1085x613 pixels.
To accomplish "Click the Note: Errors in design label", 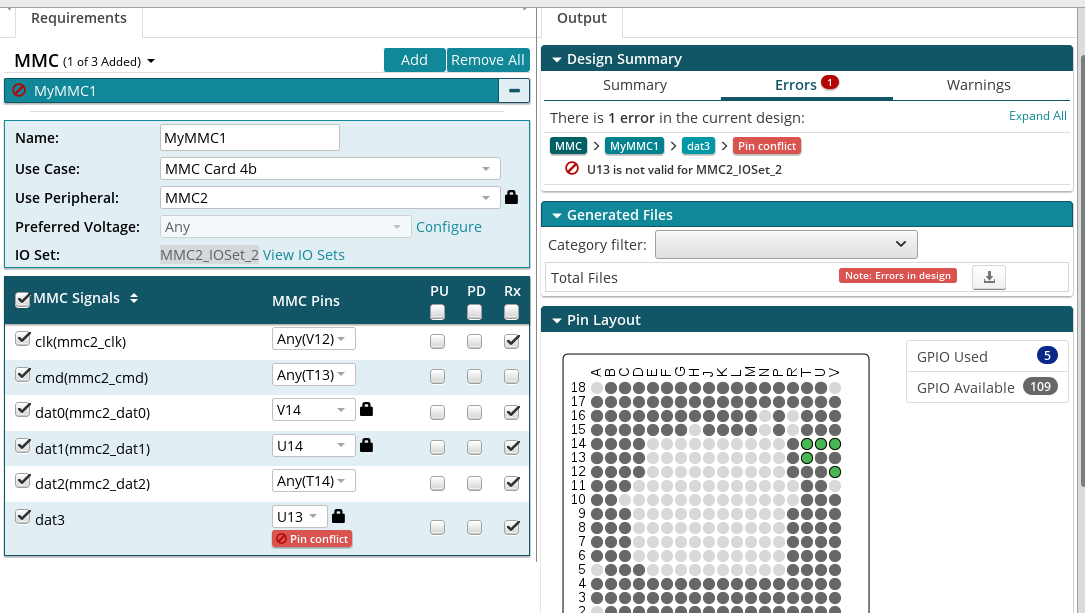I will coord(897,275).
